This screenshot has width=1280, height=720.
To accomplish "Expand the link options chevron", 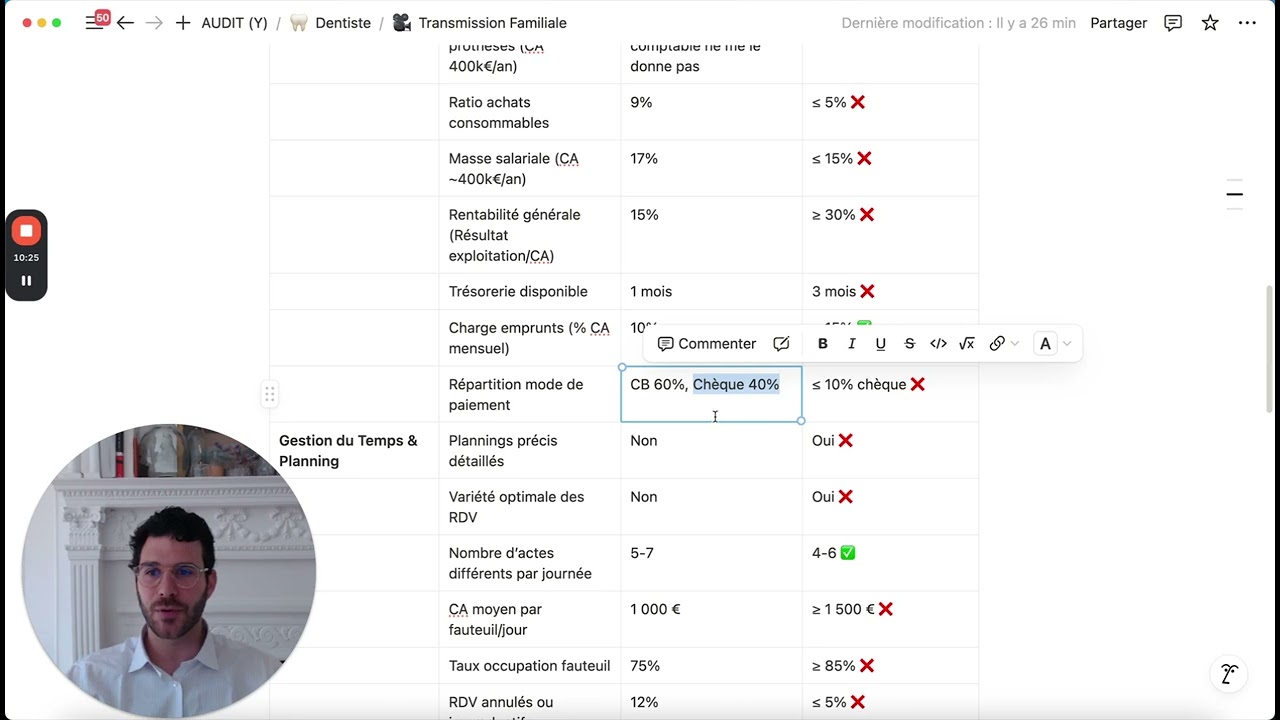I will click(x=1015, y=344).
